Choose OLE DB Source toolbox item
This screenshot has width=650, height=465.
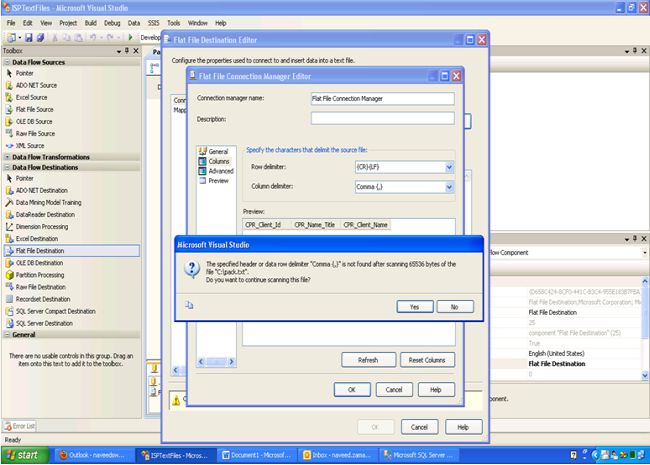point(34,121)
